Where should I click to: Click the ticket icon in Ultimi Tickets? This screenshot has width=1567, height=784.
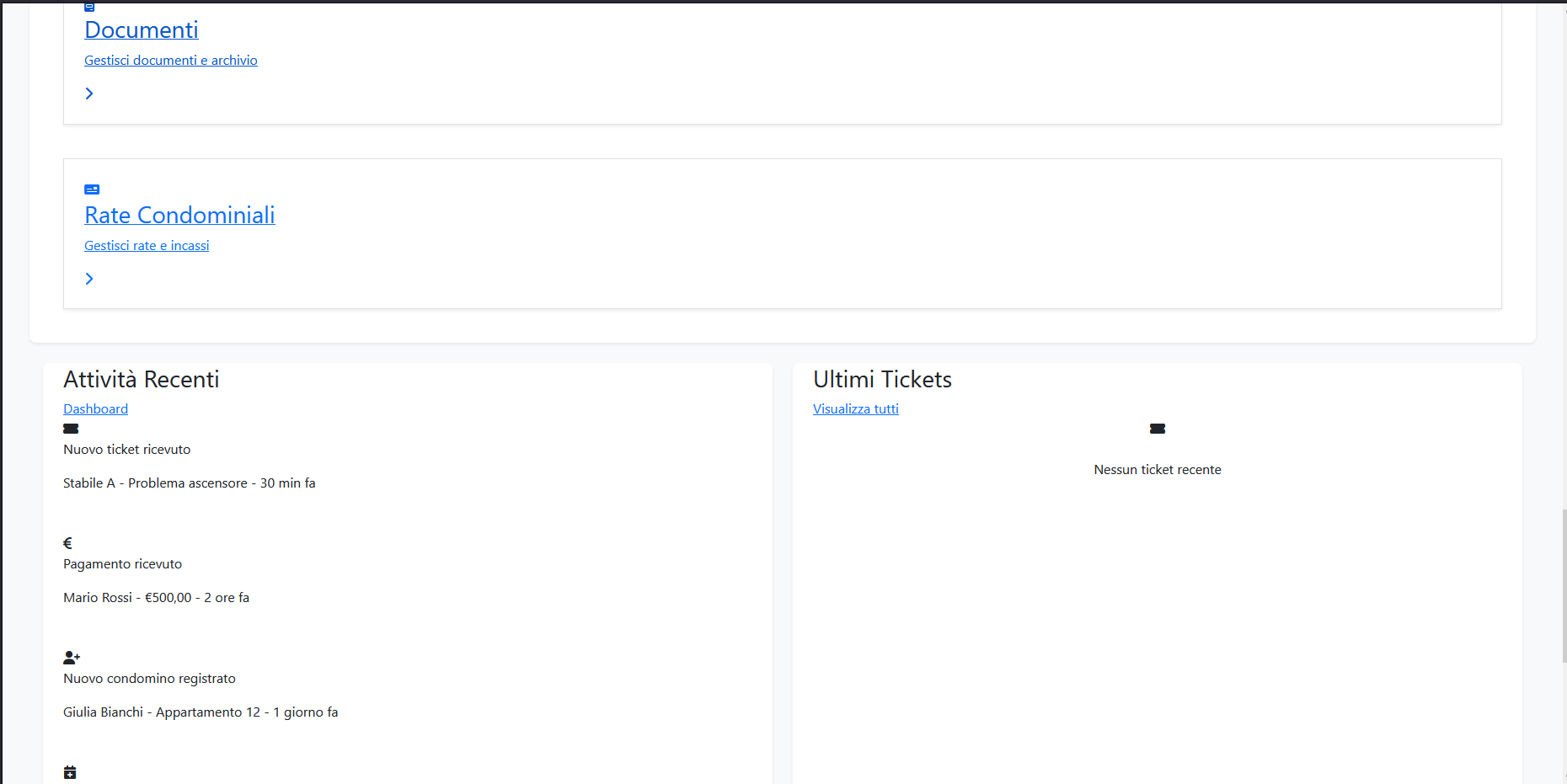click(x=1158, y=429)
